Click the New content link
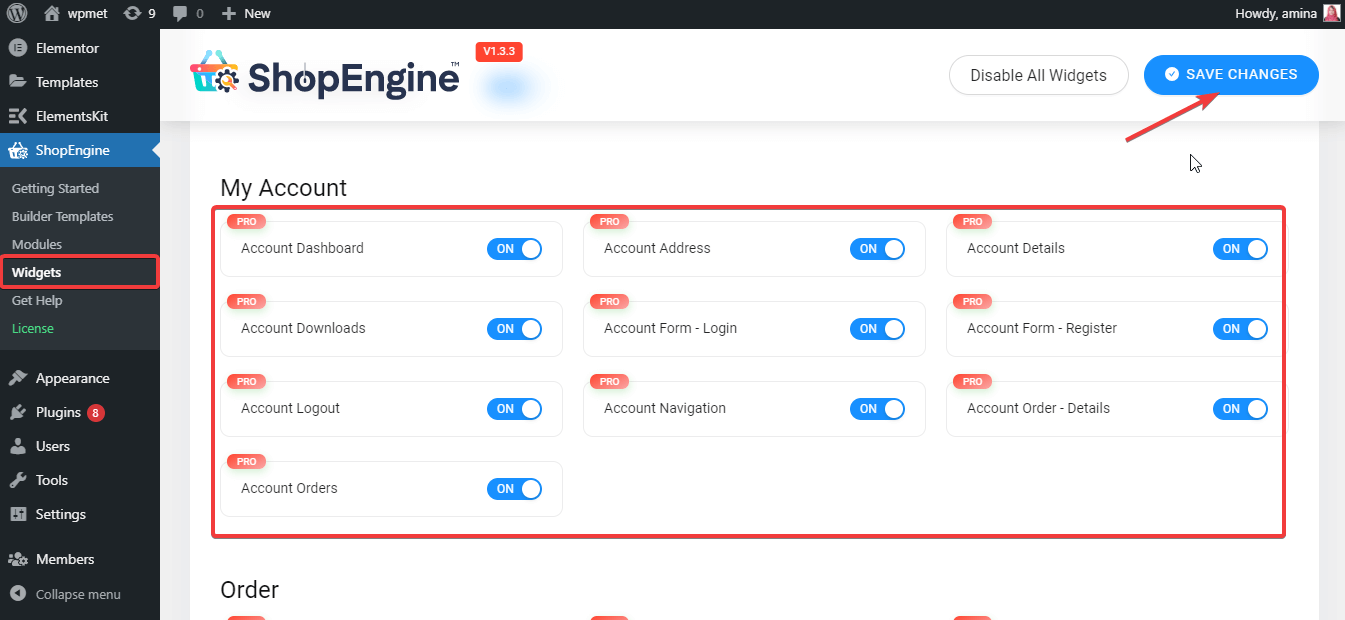 (x=246, y=13)
